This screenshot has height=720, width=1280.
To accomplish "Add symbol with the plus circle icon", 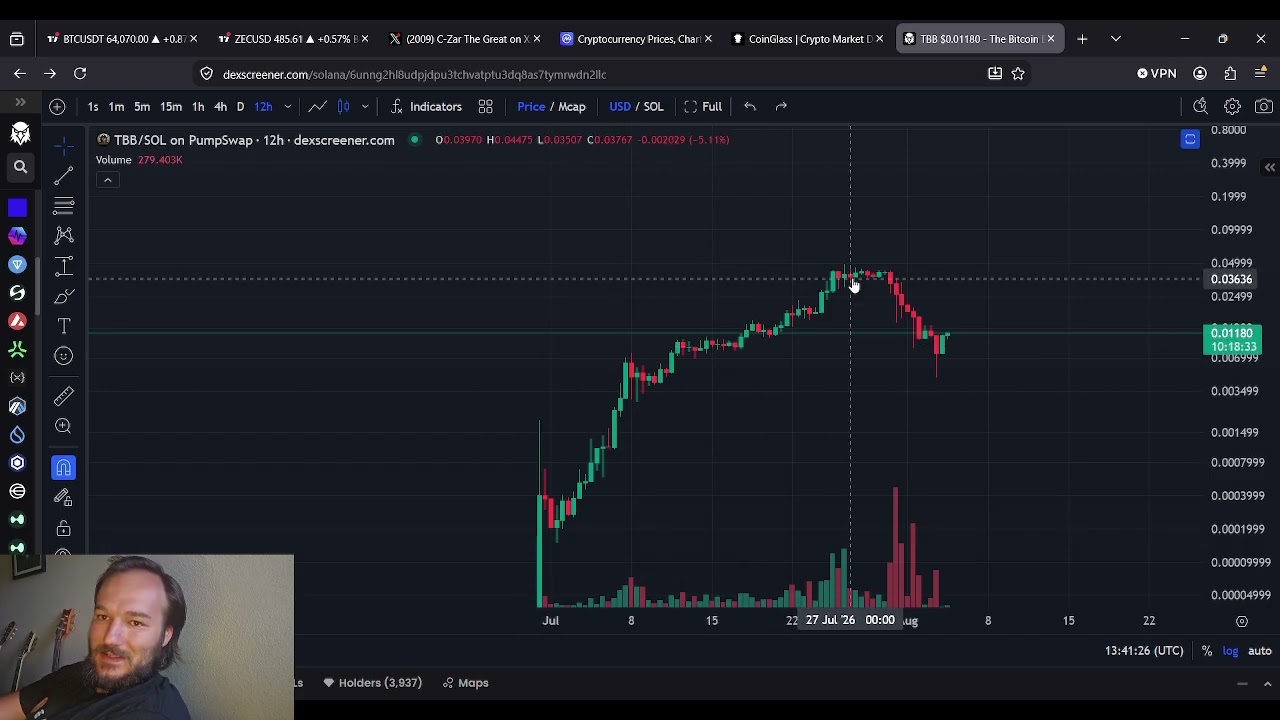I will (57, 106).
